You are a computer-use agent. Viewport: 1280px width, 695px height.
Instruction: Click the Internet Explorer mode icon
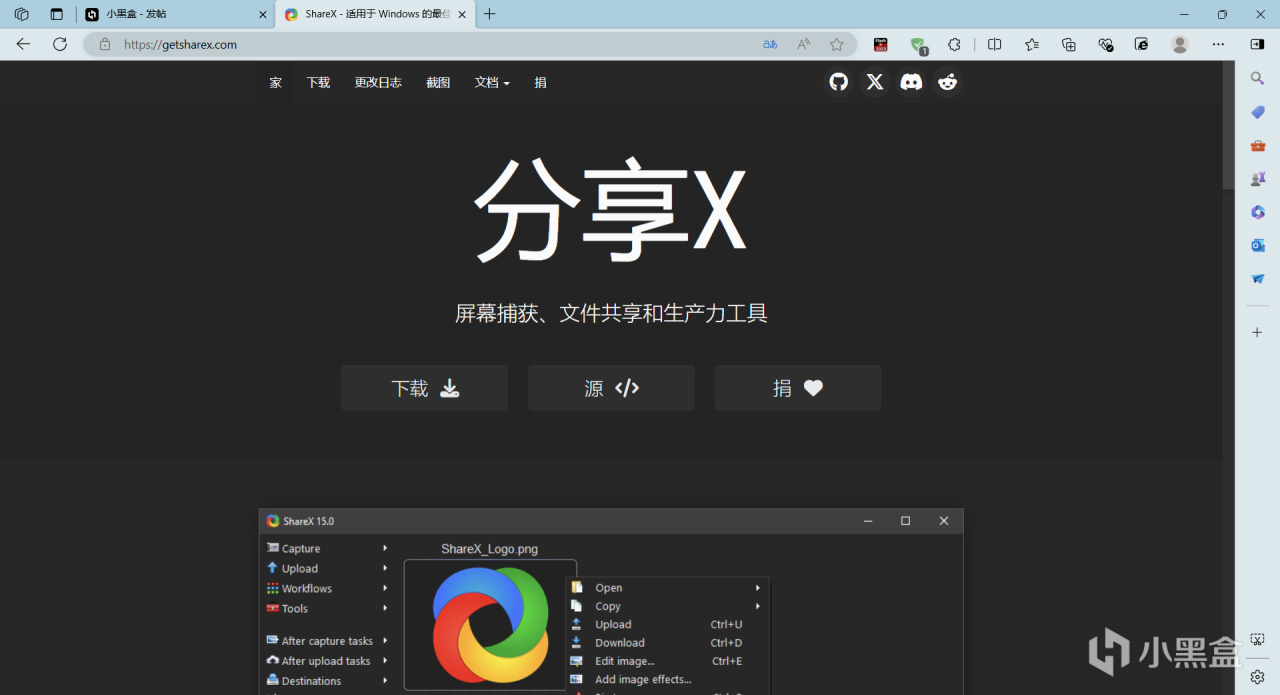(x=1141, y=44)
